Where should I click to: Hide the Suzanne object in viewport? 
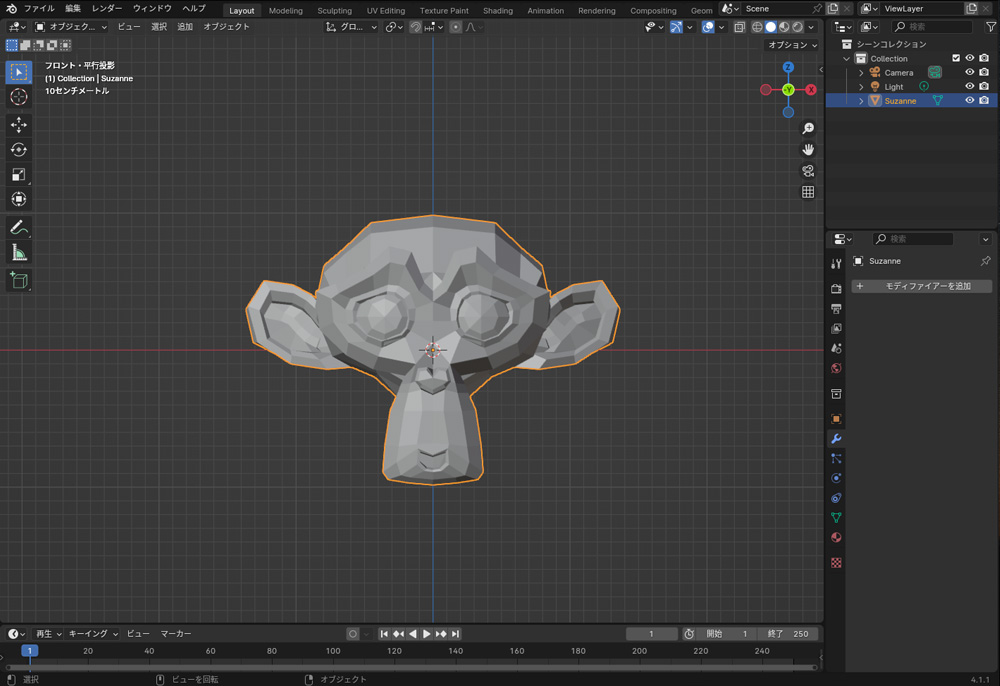(x=969, y=101)
